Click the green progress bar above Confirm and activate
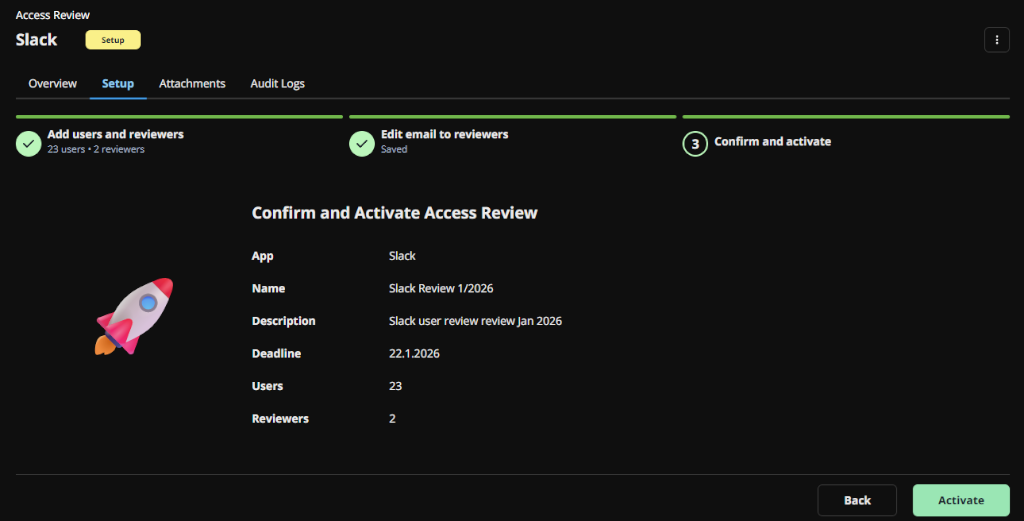Viewport: 1024px width, 521px height. coord(846,117)
